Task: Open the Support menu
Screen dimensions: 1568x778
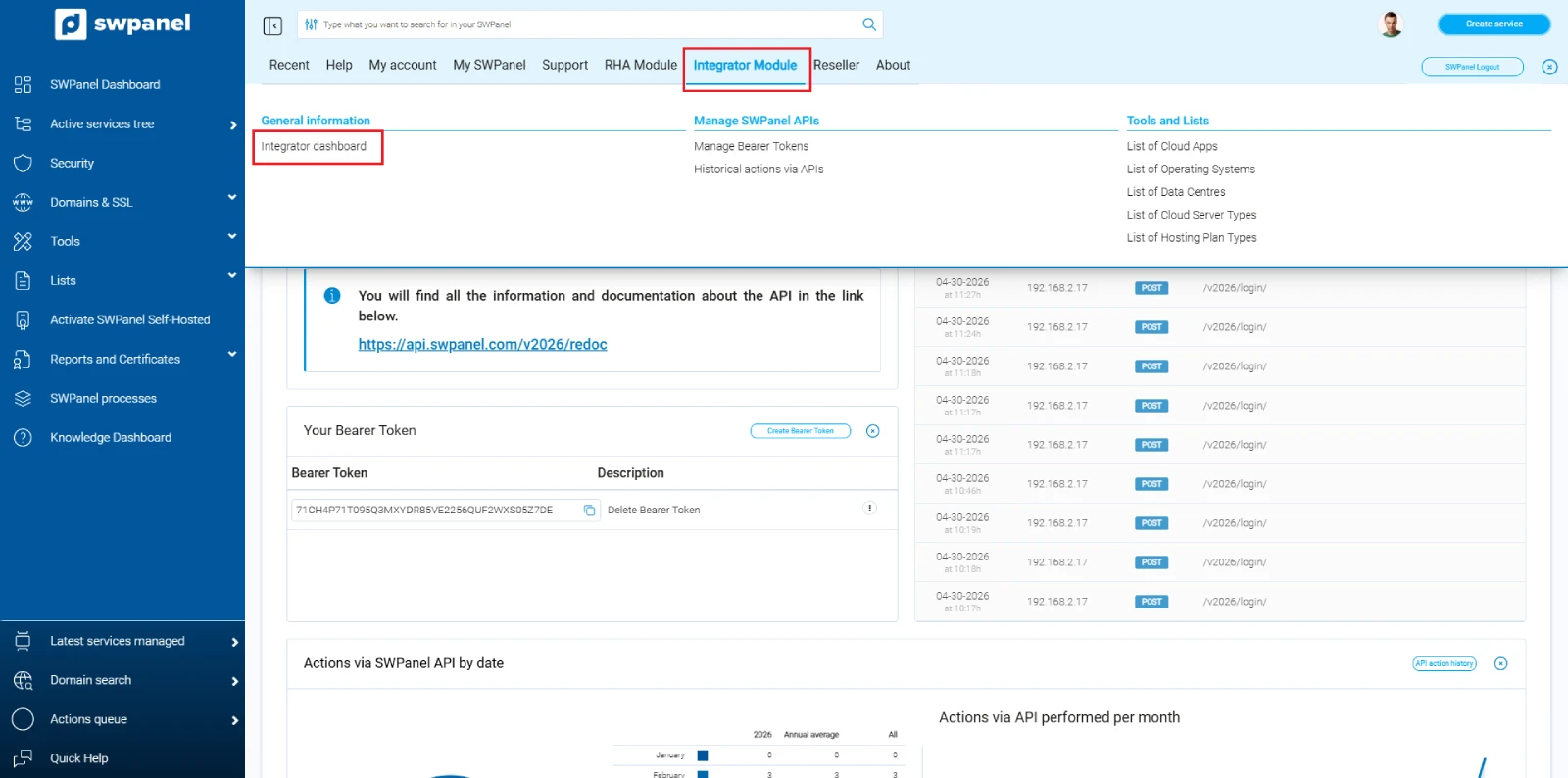Action: point(564,65)
